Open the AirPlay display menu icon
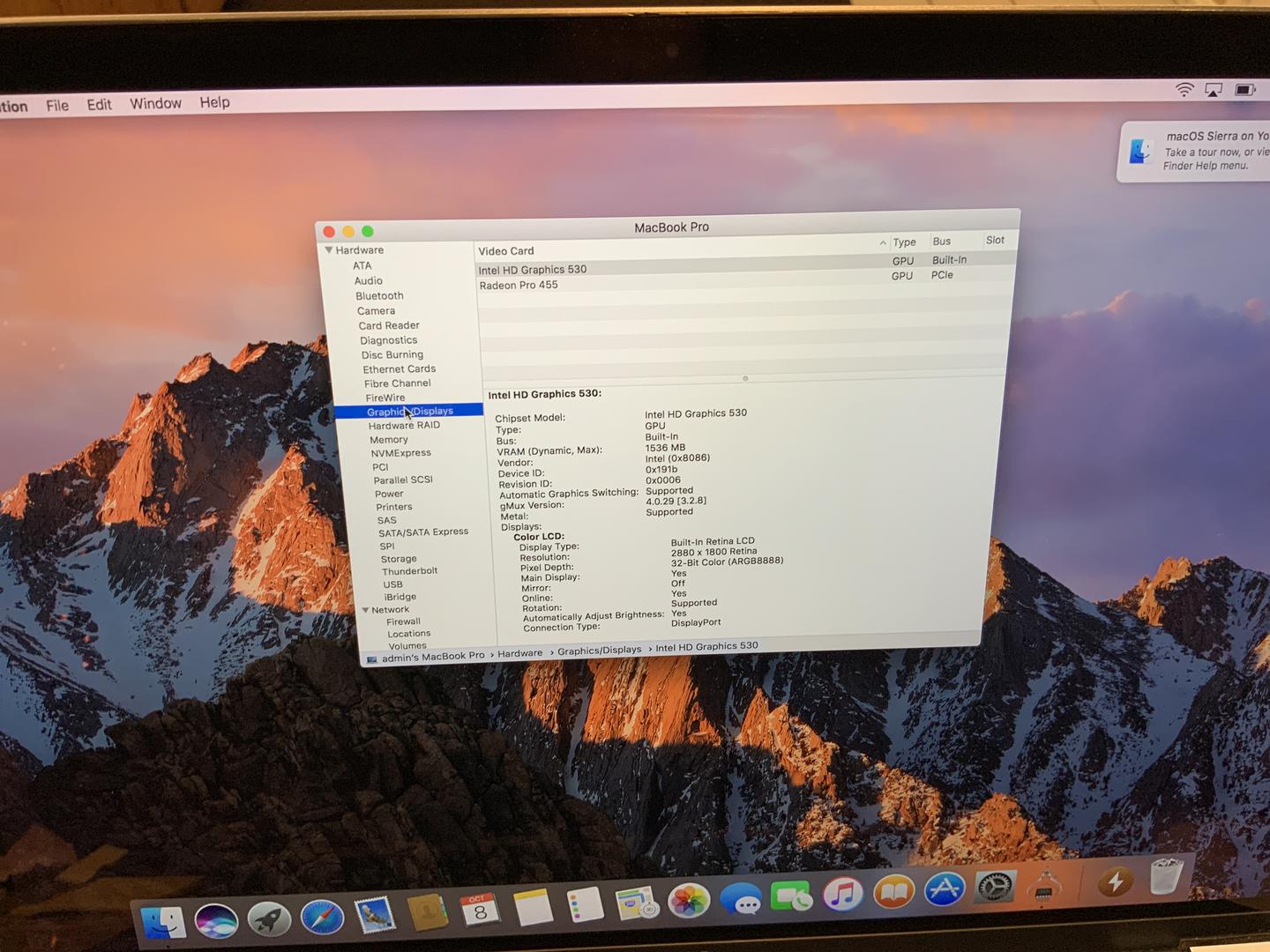Image resolution: width=1270 pixels, height=952 pixels. tap(1214, 90)
